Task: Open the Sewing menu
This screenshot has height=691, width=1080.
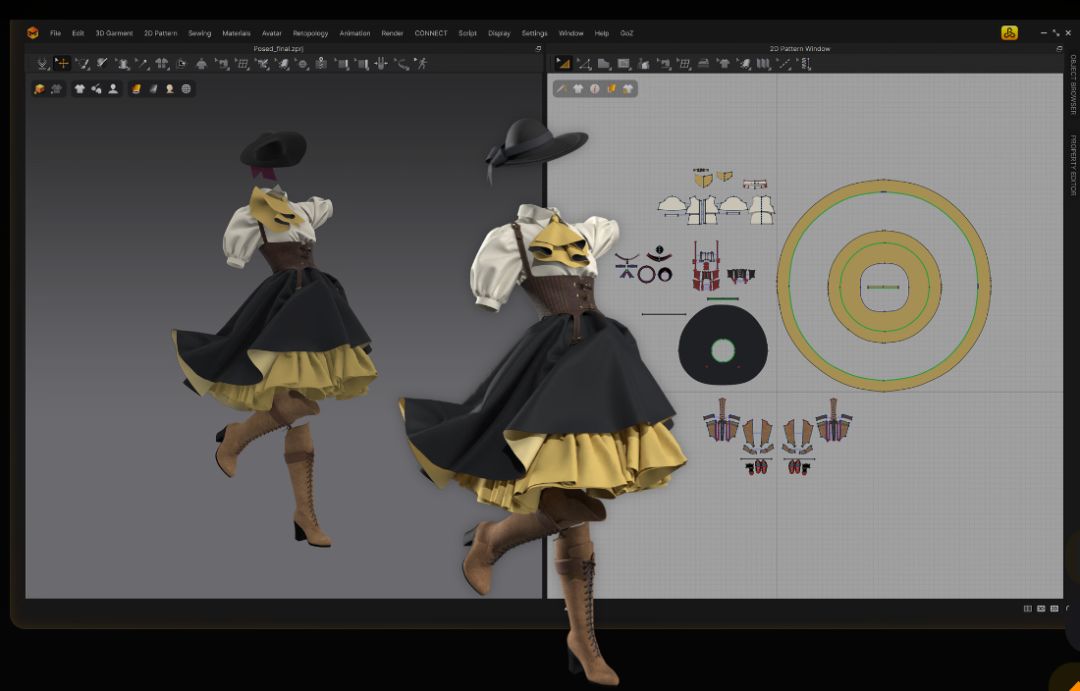Action: tap(200, 33)
